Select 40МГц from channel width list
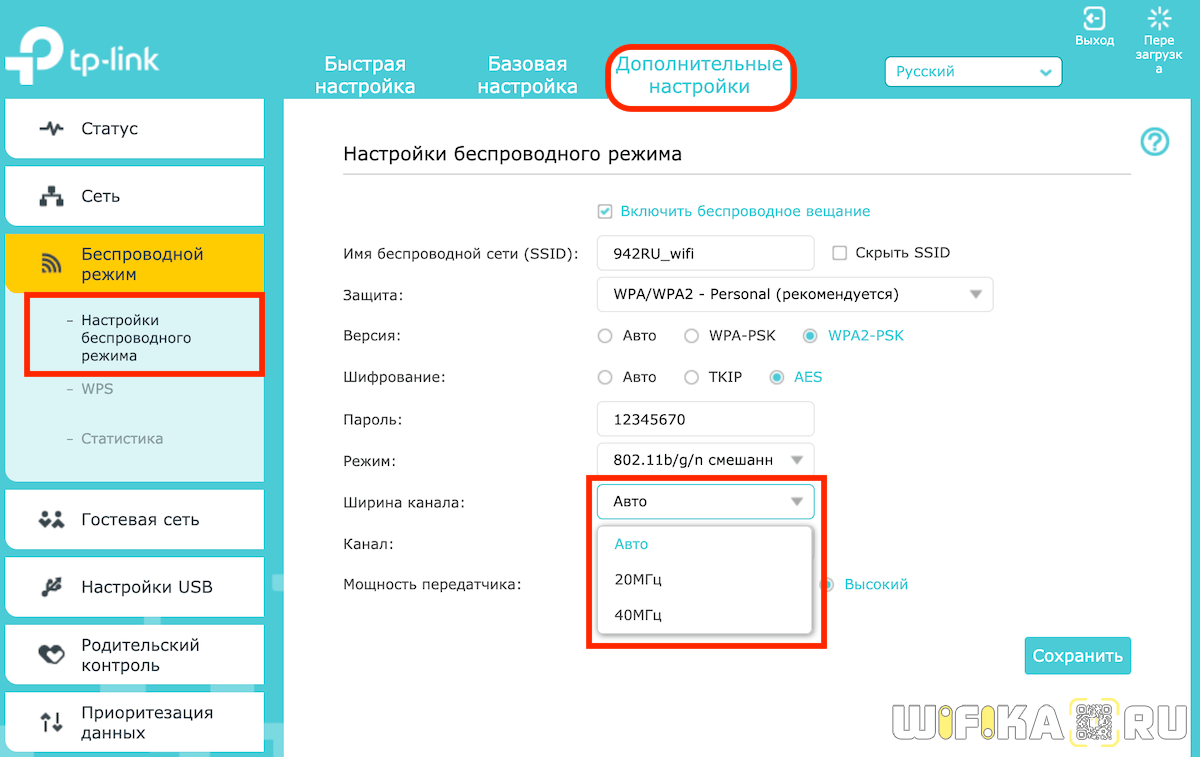This screenshot has height=757, width=1200. [638, 615]
